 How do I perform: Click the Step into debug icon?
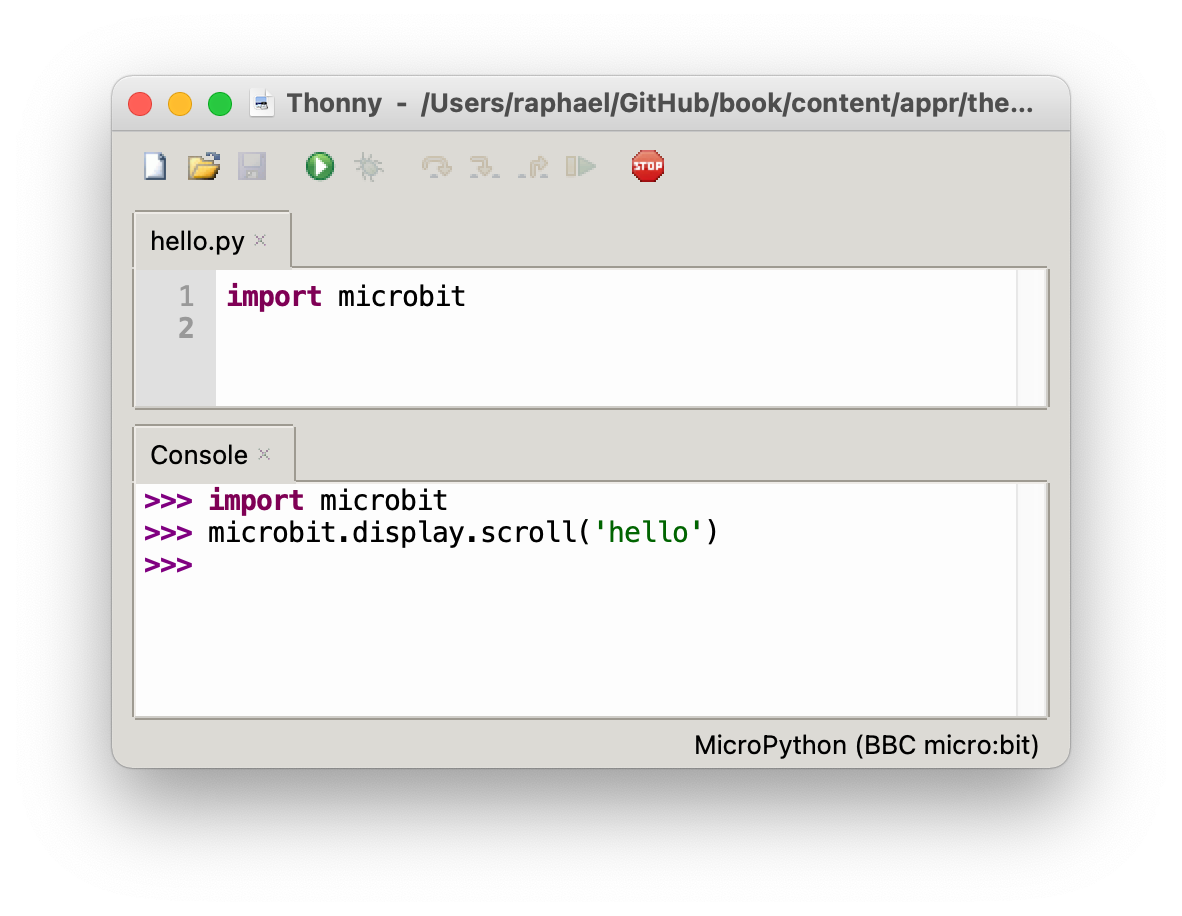pyautogui.click(x=484, y=166)
